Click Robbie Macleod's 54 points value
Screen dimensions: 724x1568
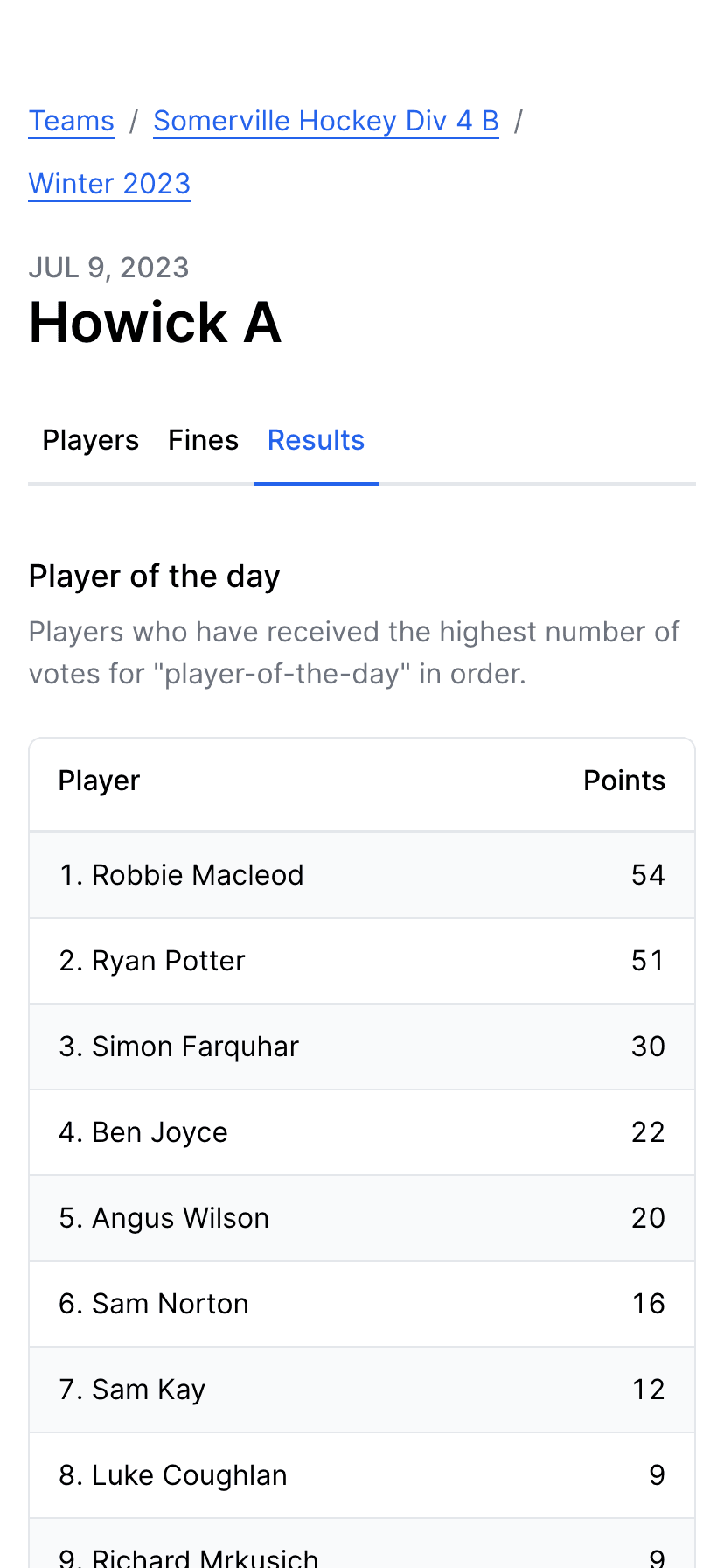tap(647, 875)
